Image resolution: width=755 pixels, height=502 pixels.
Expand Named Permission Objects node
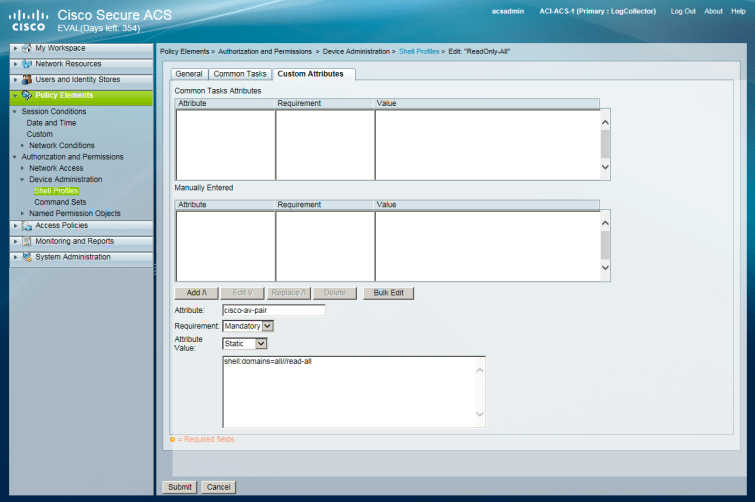[x=22, y=213]
